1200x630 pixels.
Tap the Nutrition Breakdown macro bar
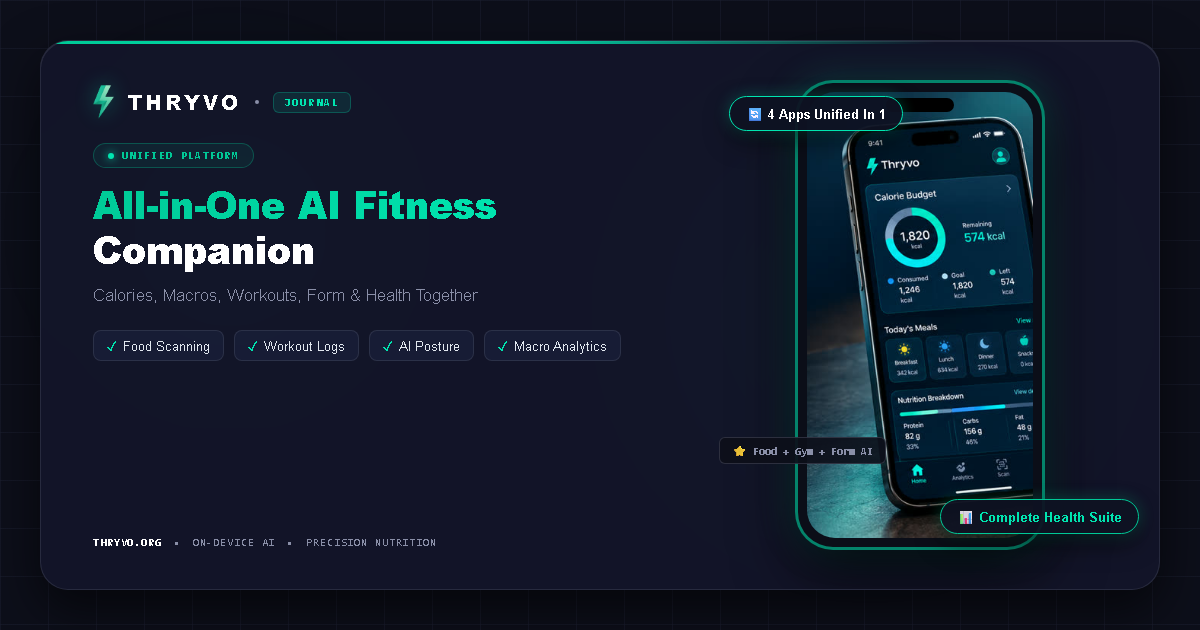point(965,409)
